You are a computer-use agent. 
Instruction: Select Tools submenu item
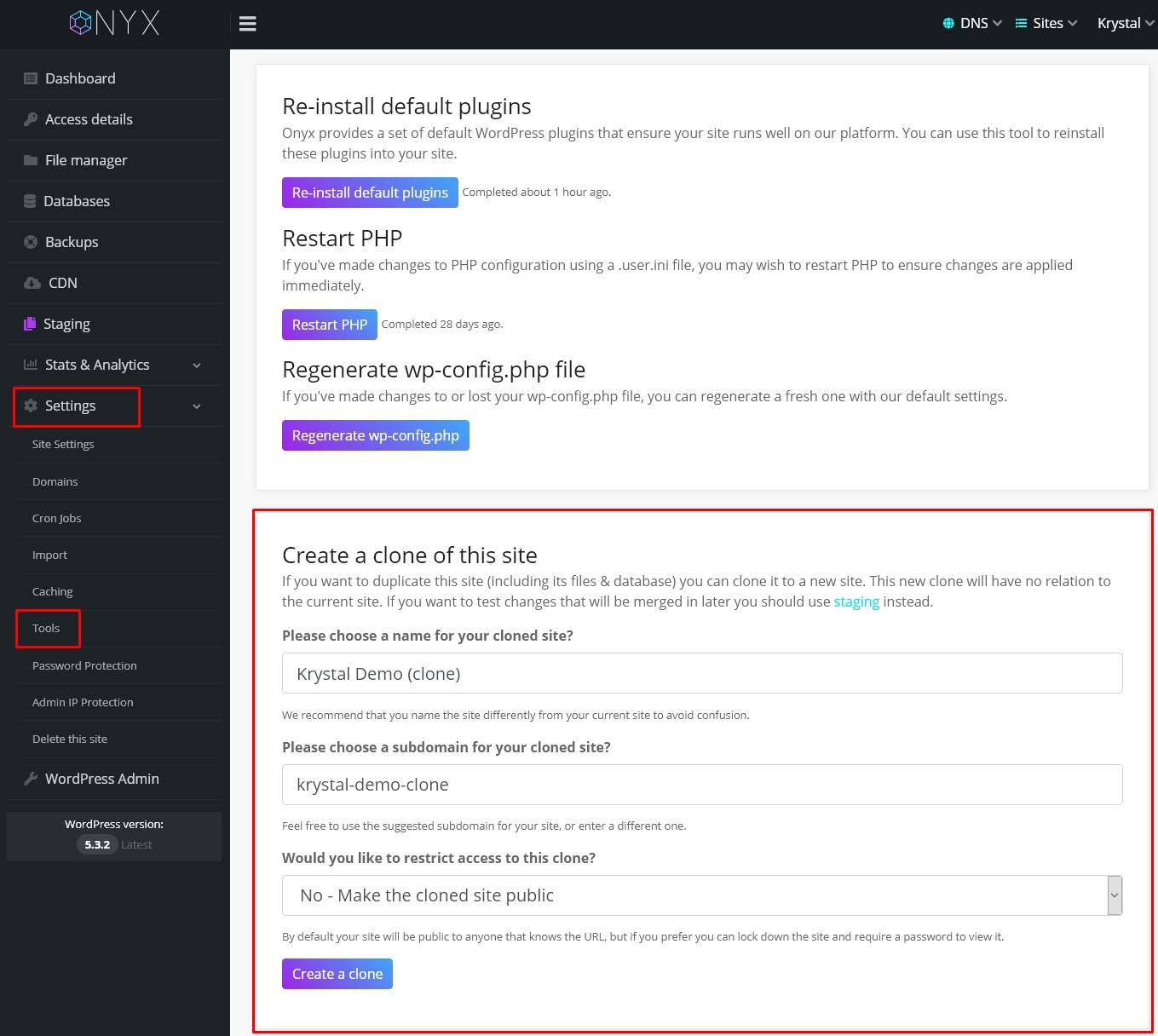tap(46, 628)
